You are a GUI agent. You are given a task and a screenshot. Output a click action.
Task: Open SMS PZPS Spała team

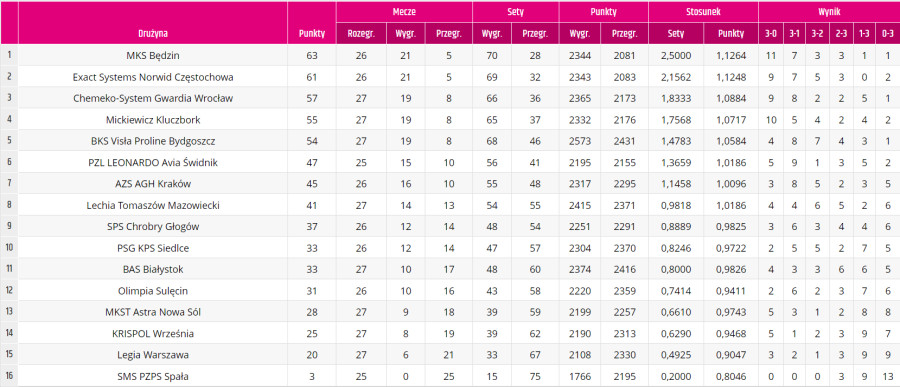(x=153, y=377)
